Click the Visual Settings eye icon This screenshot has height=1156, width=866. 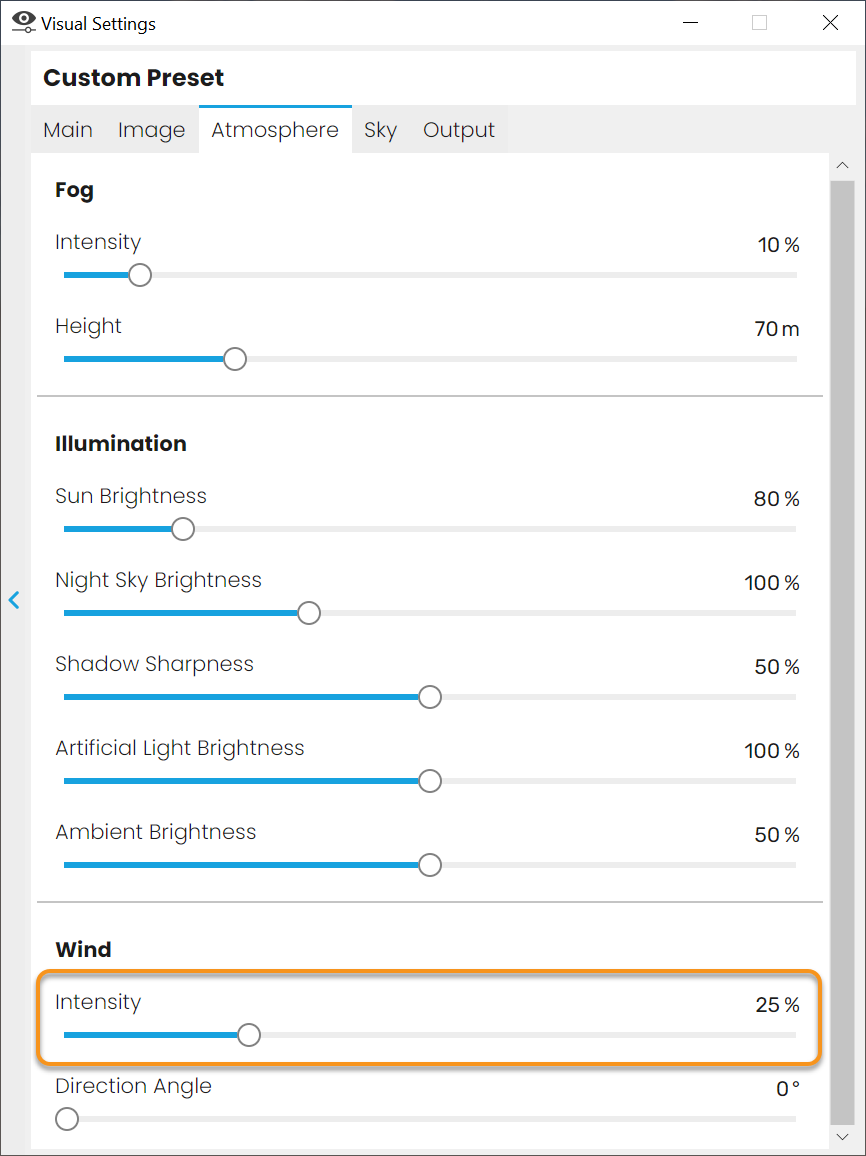coord(23,22)
